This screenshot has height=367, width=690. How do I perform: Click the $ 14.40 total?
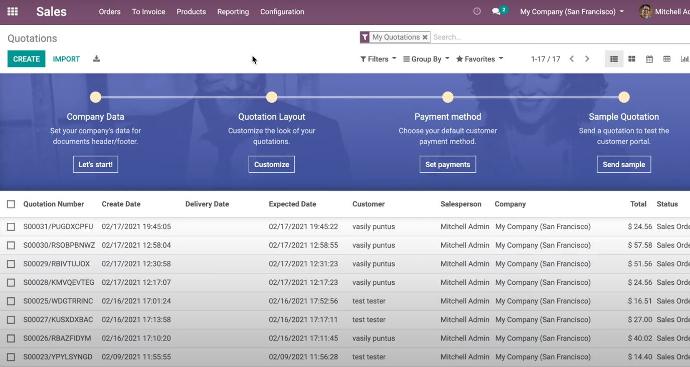pos(640,357)
